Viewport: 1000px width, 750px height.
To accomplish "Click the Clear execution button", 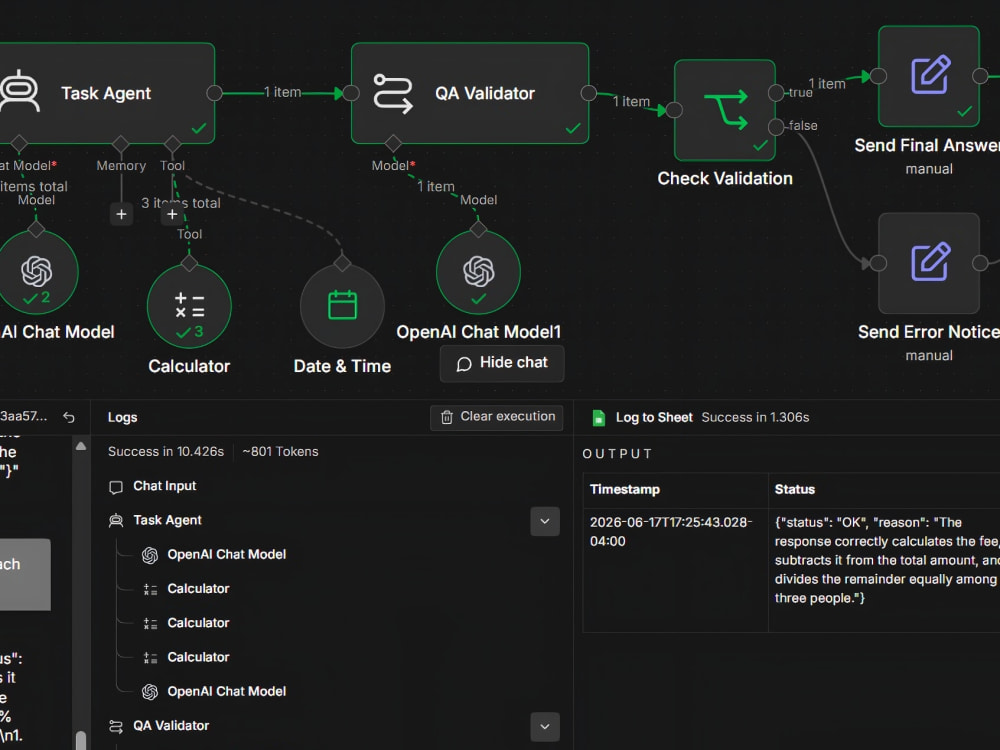I will 497,417.
